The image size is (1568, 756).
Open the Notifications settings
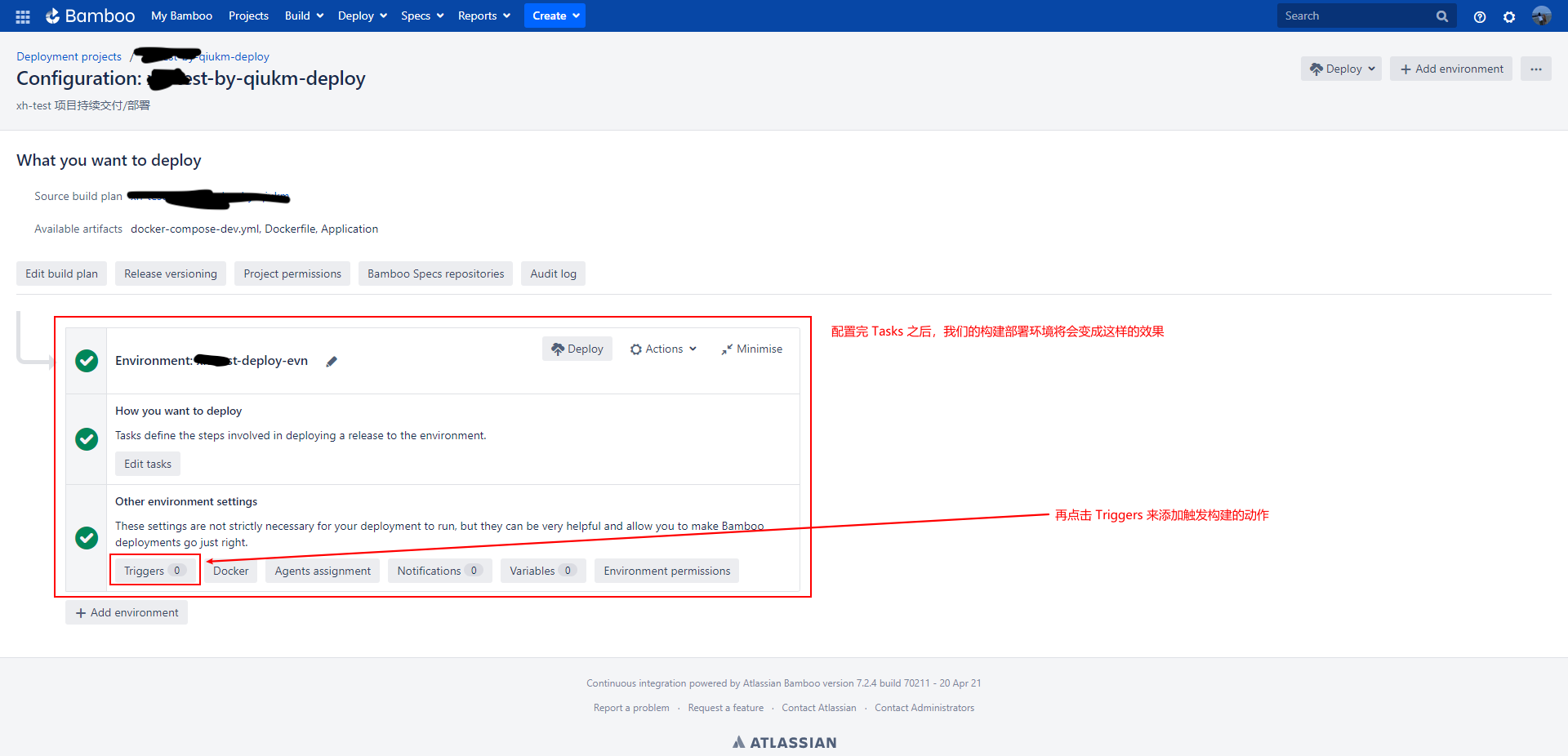(x=440, y=571)
